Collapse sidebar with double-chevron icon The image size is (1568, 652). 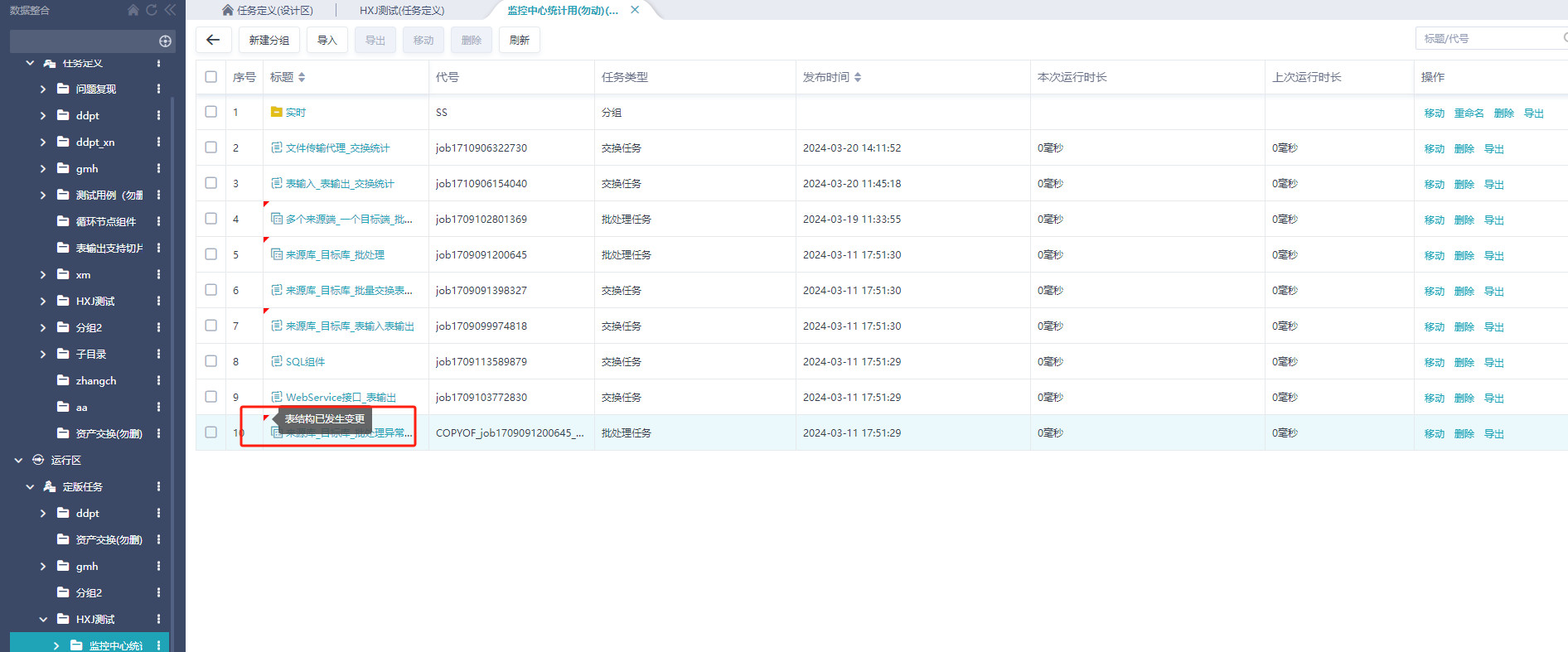tap(170, 10)
